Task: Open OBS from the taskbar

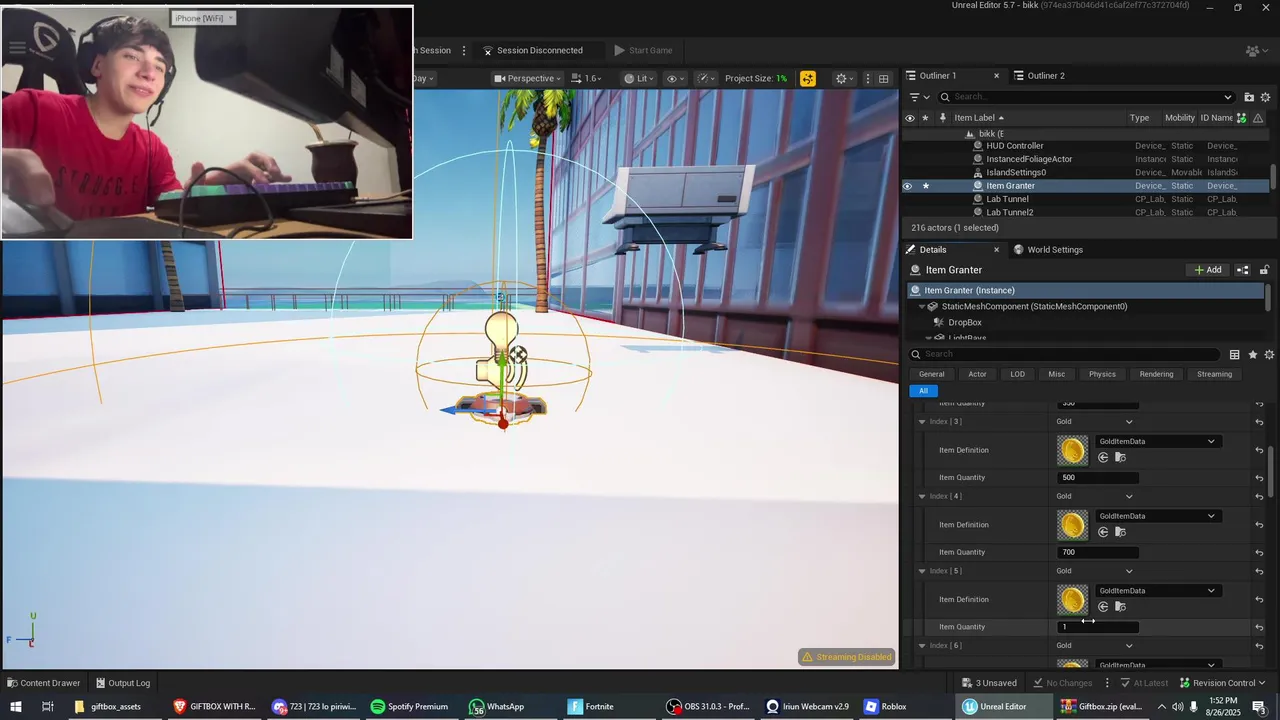Action: click(x=710, y=706)
